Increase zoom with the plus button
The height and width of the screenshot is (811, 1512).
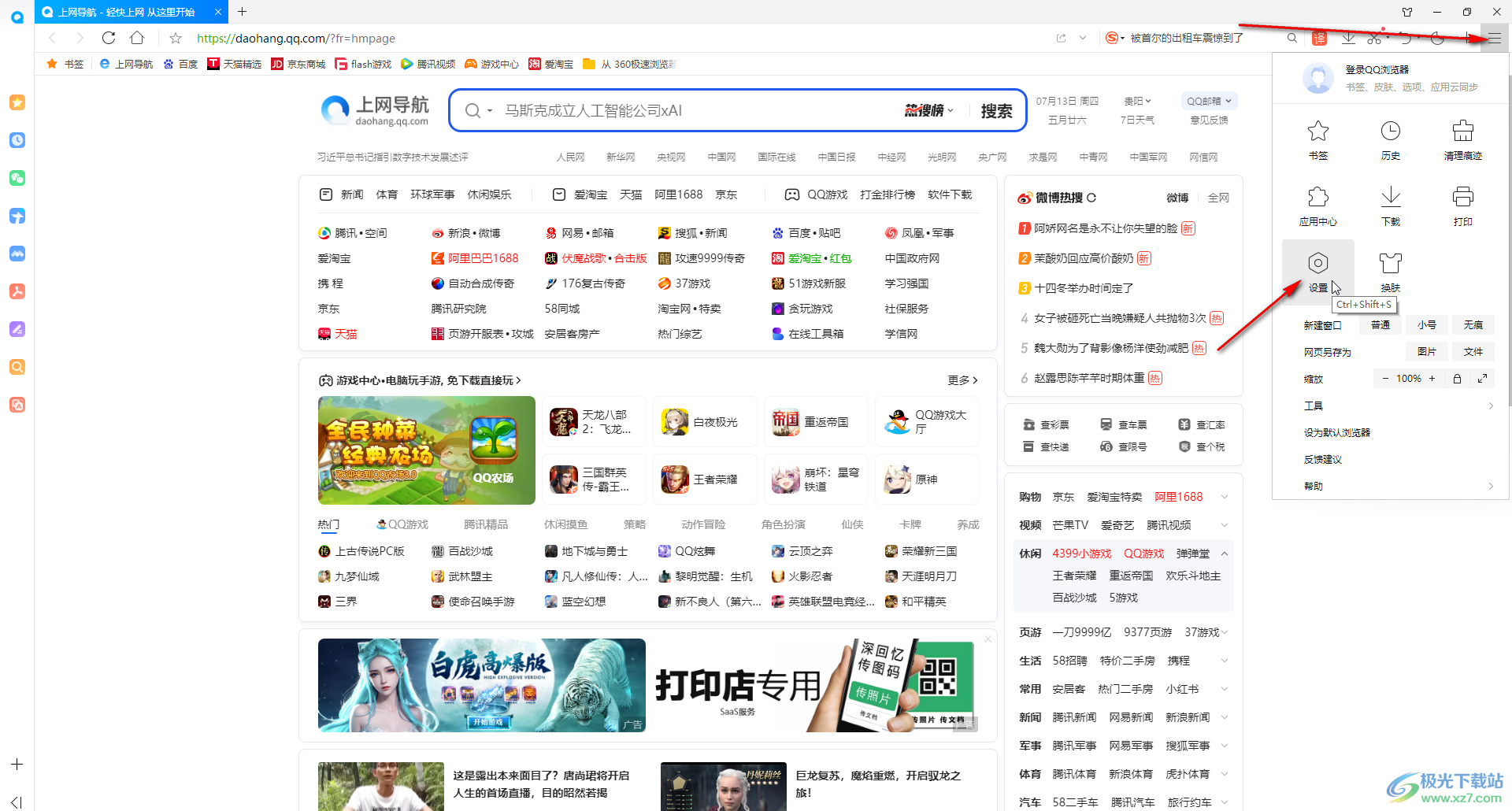point(1432,379)
